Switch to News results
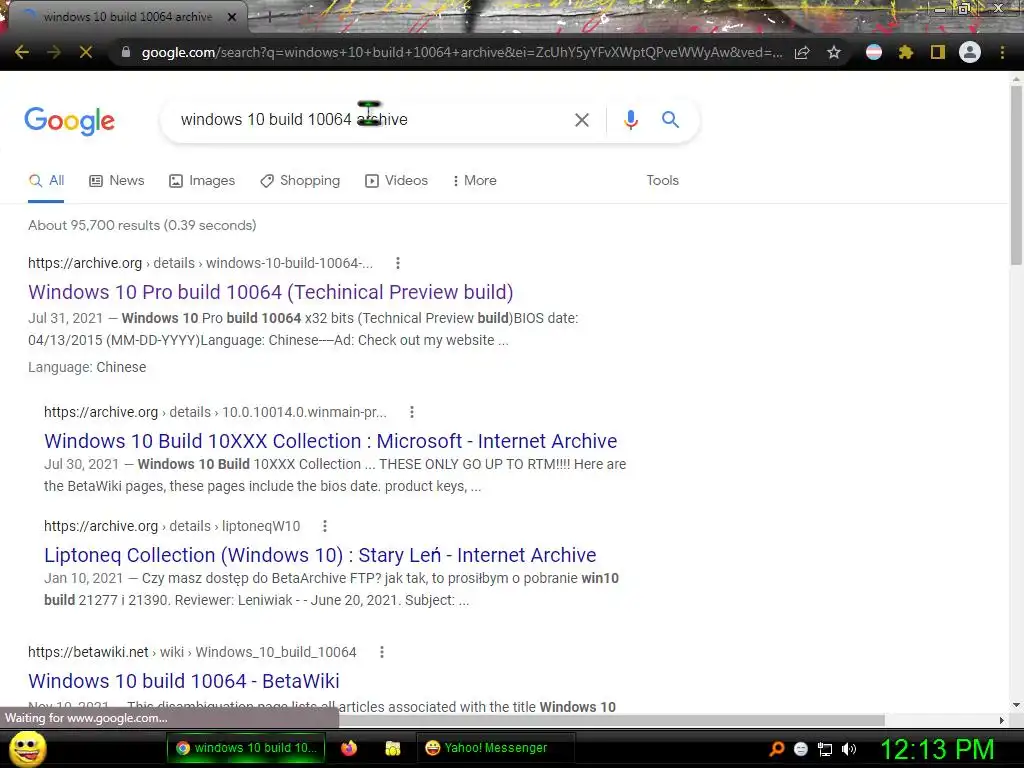The height and width of the screenshot is (768, 1024). pos(117,181)
